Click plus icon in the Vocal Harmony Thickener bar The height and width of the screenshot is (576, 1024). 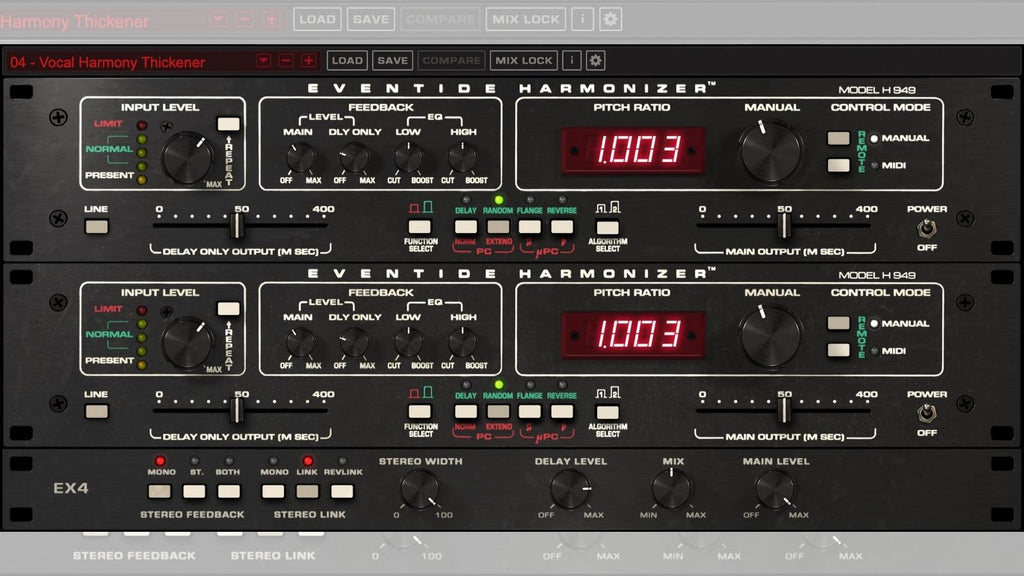coord(308,61)
